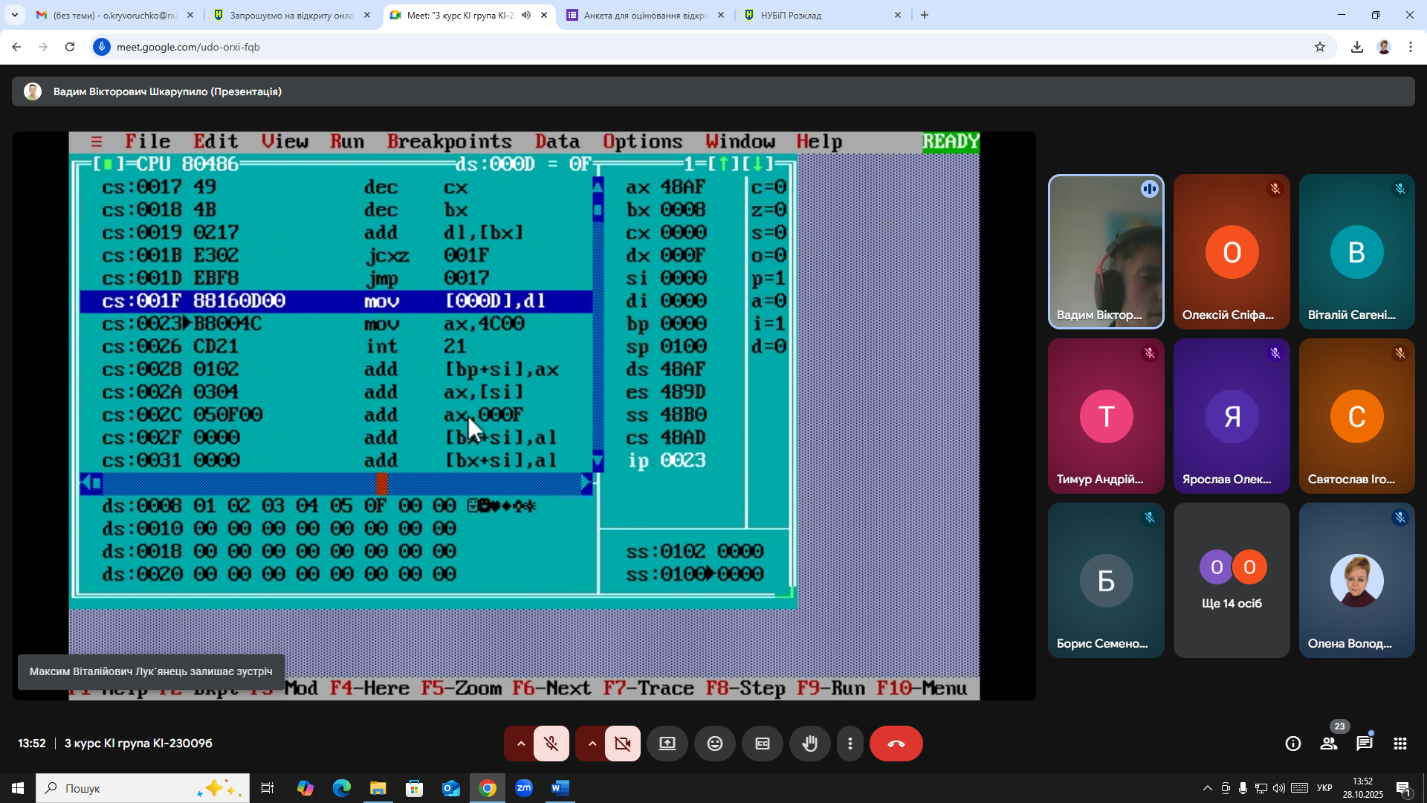Viewport: 1427px width, 803px height.
Task: Open the emoji reactions panel
Action: click(x=715, y=743)
